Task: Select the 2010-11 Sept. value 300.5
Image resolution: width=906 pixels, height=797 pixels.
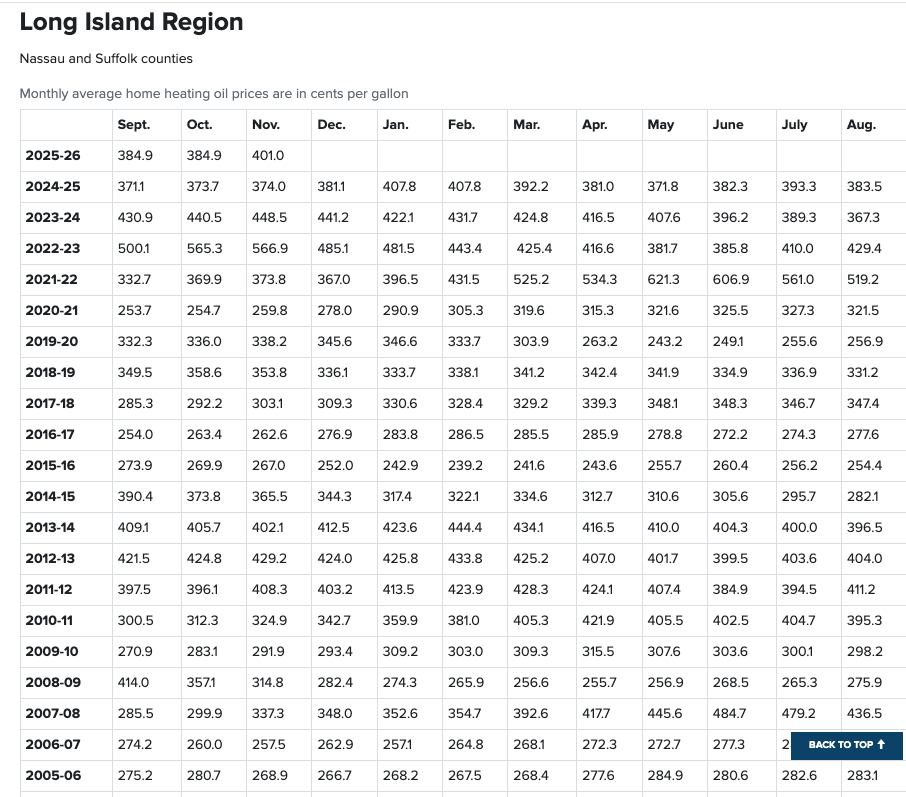Action: [x=135, y=621]
